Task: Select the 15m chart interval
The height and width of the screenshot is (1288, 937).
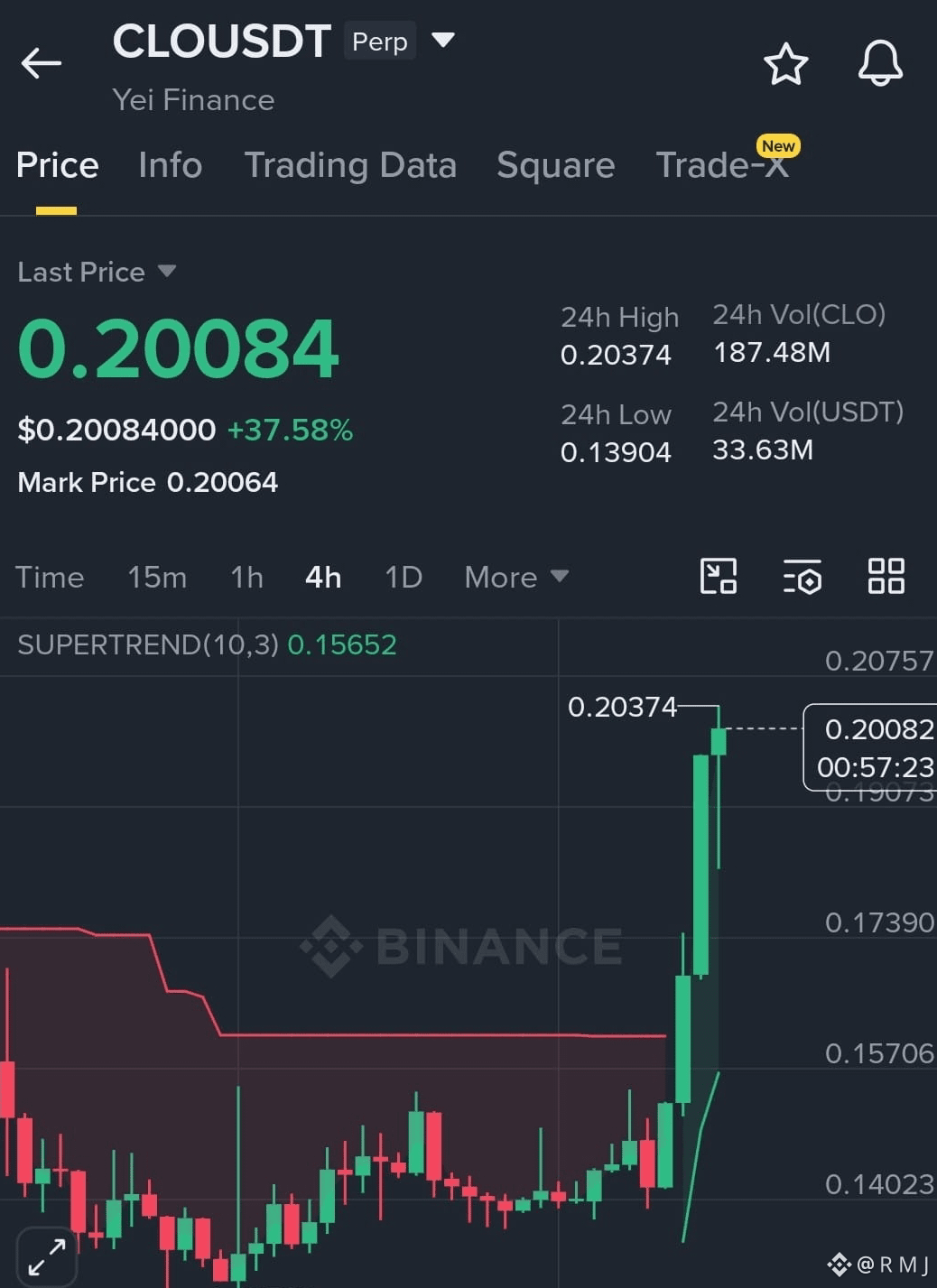Action: click(157, 577)
